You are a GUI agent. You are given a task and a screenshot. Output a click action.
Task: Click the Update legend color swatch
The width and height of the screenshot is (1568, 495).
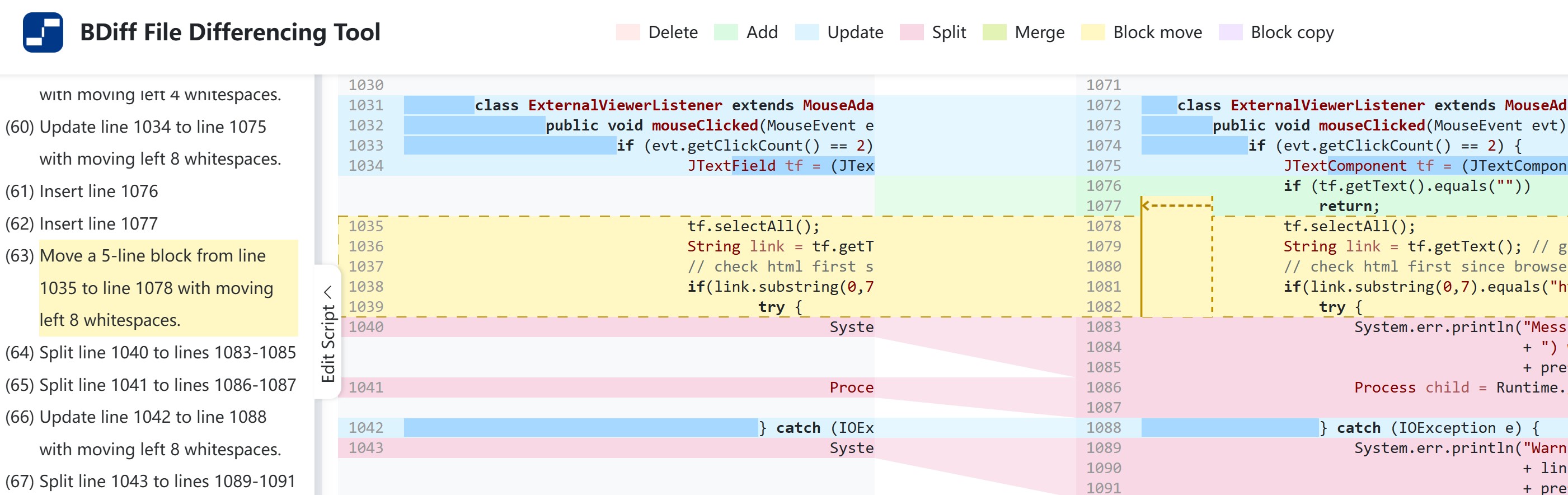(806, 32)
